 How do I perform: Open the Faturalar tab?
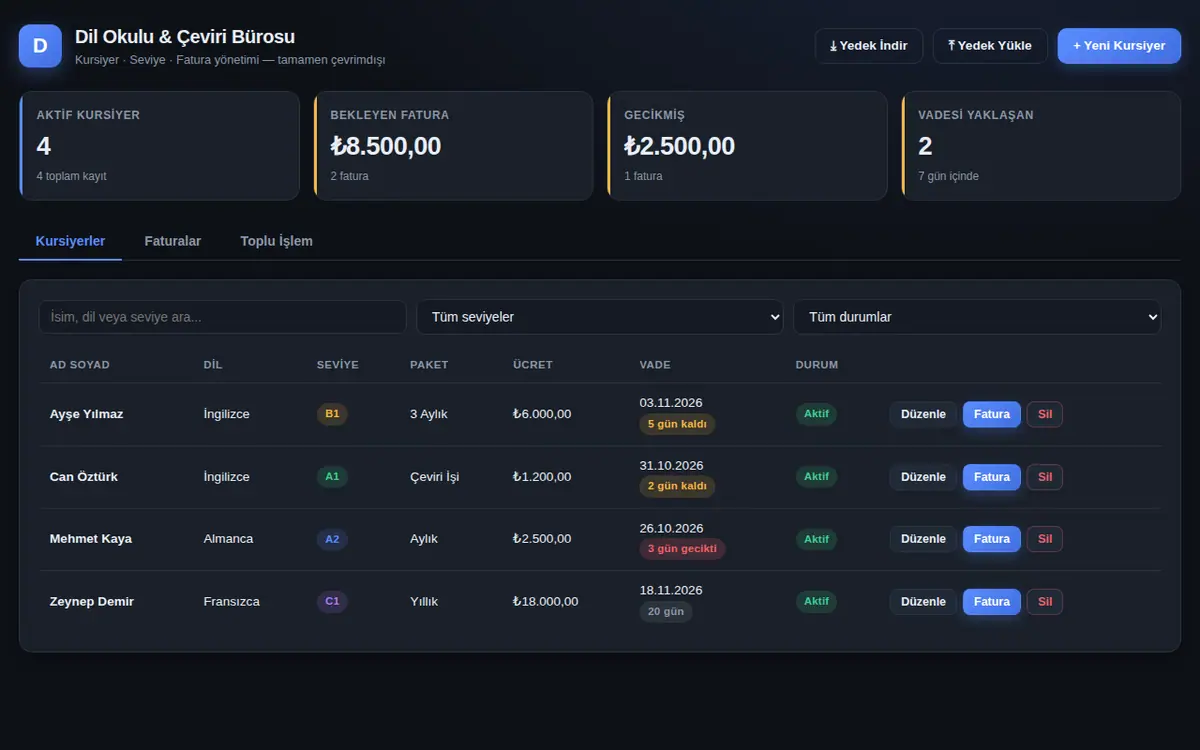click(173, 241)
